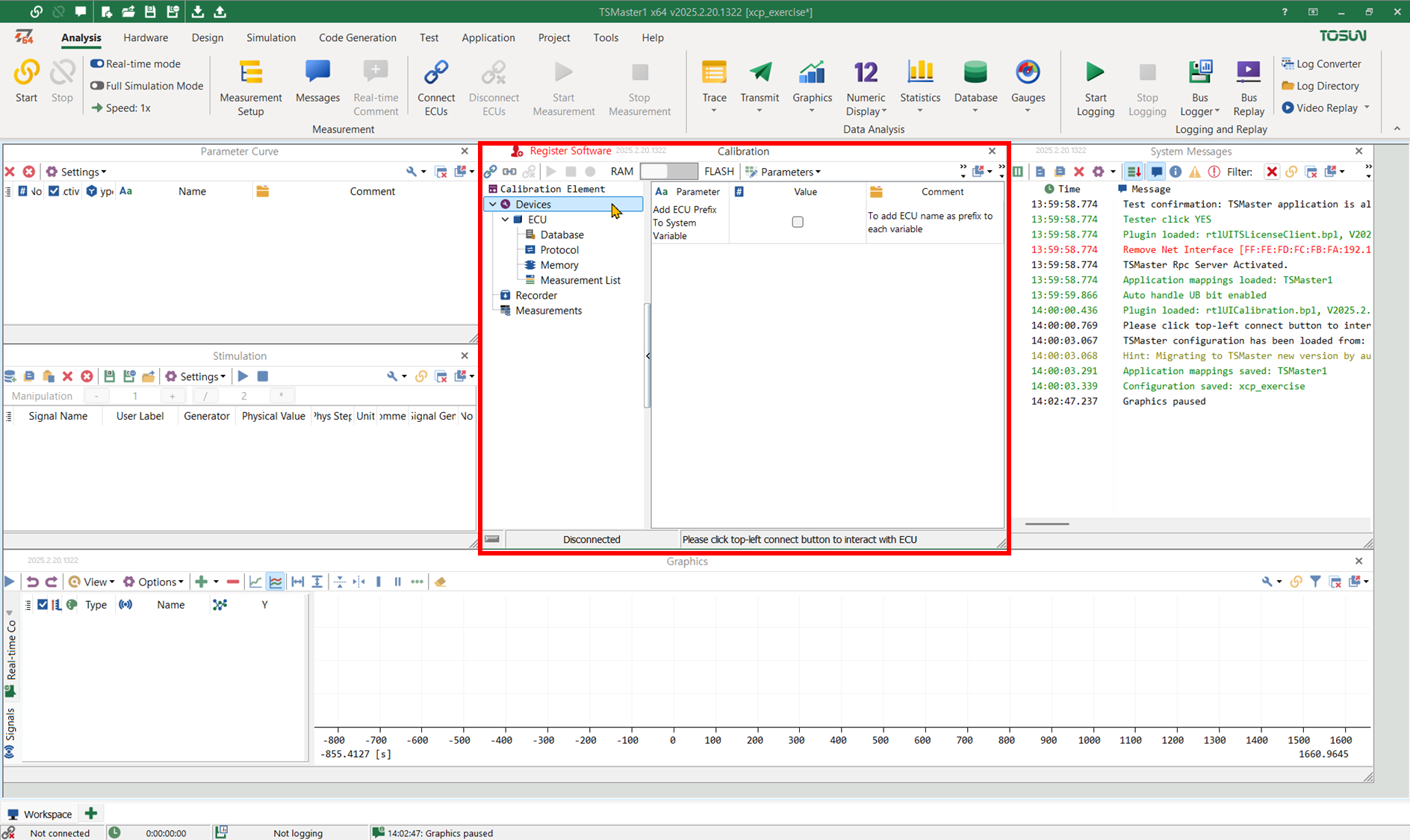1410x840 pixels.
Task: Click Video Replay button
Action: tap(1320, 108)
